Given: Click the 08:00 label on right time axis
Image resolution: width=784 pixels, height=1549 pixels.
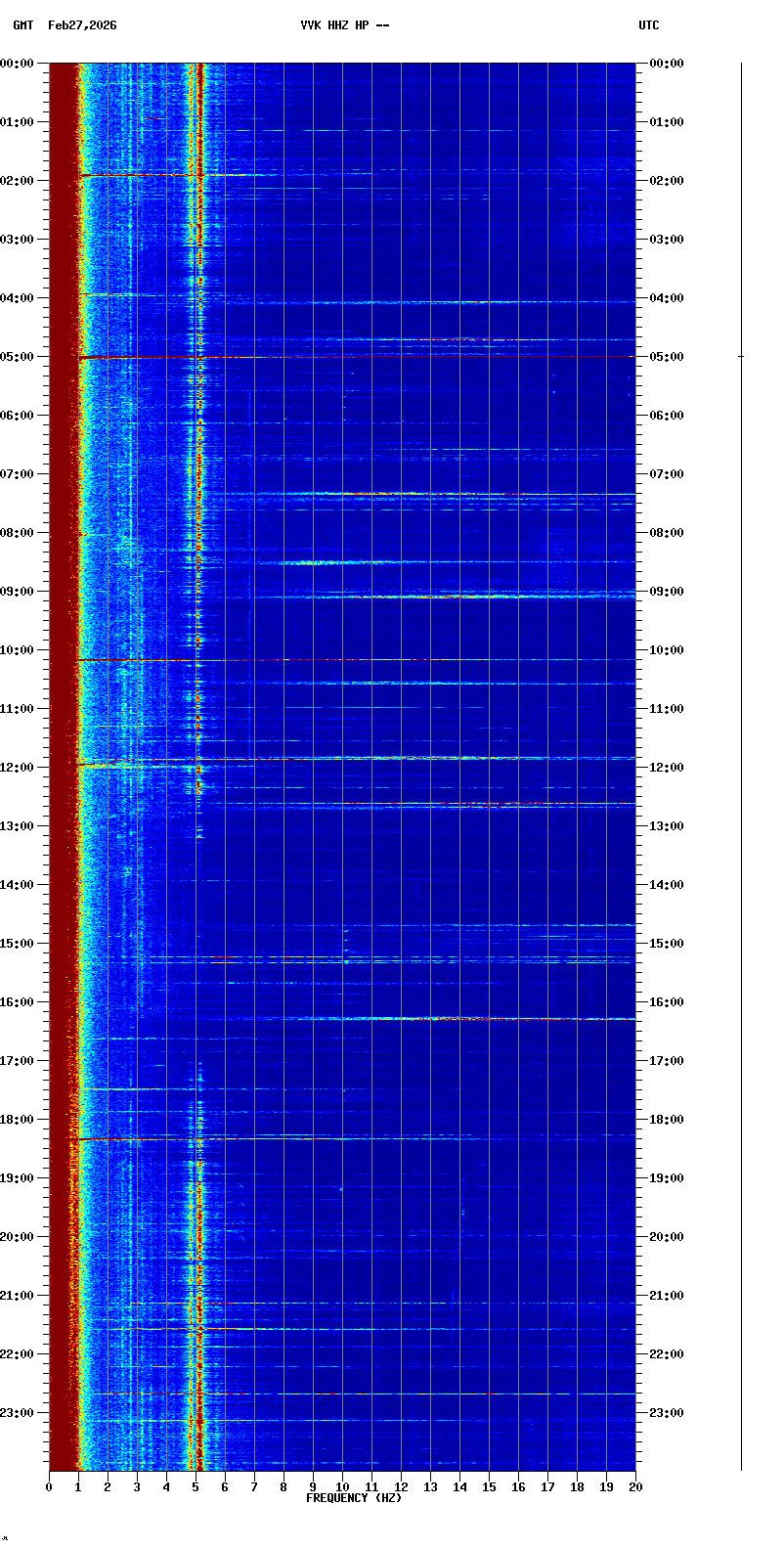Looking at the screenshot, I should tap(667, 533).
